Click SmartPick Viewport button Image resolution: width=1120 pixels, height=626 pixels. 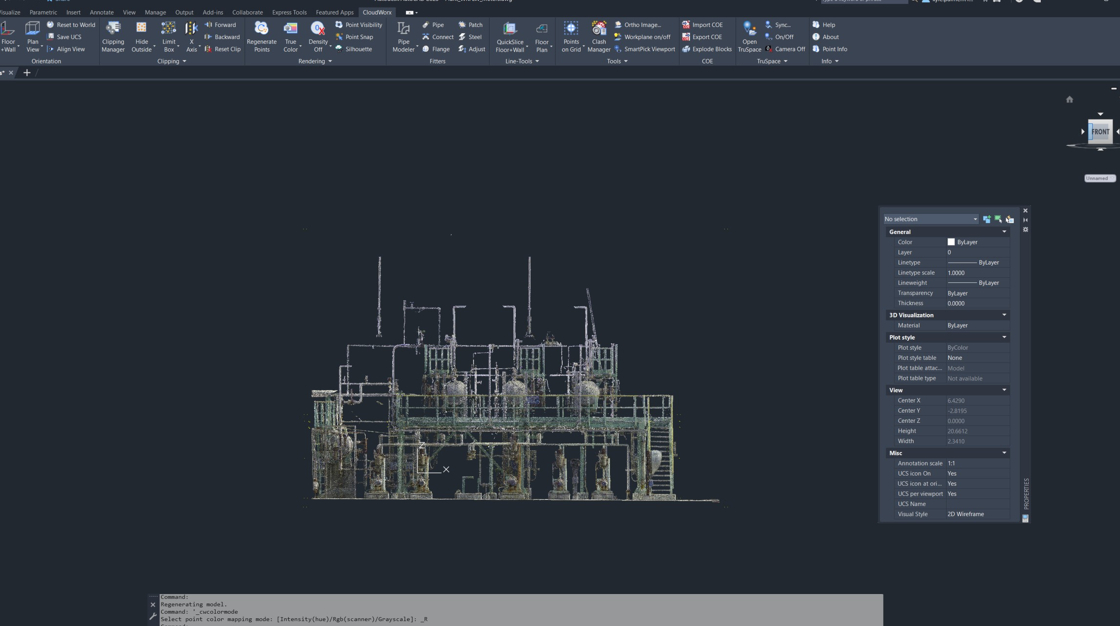[644, 49]
